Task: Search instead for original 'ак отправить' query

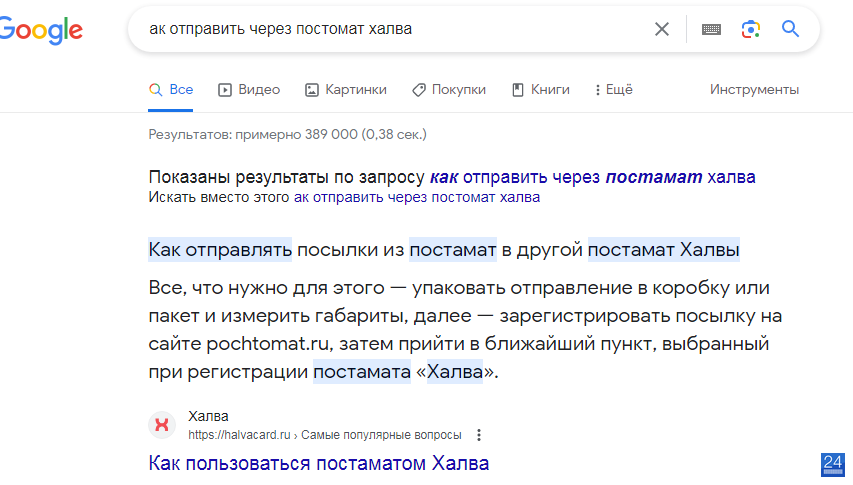Action: [x=417, y=197]
